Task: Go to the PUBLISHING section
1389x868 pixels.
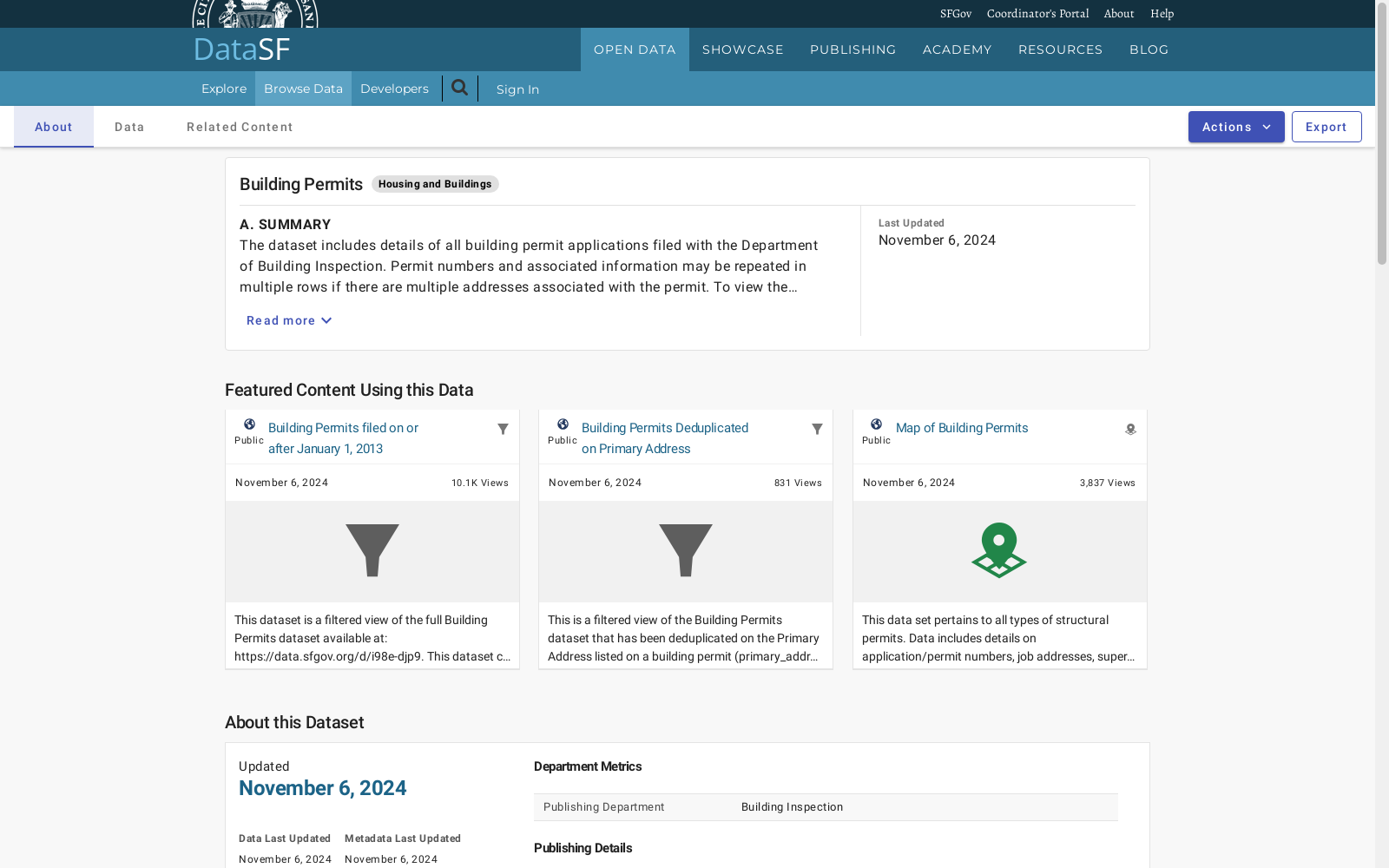Action: click(853, 49)
